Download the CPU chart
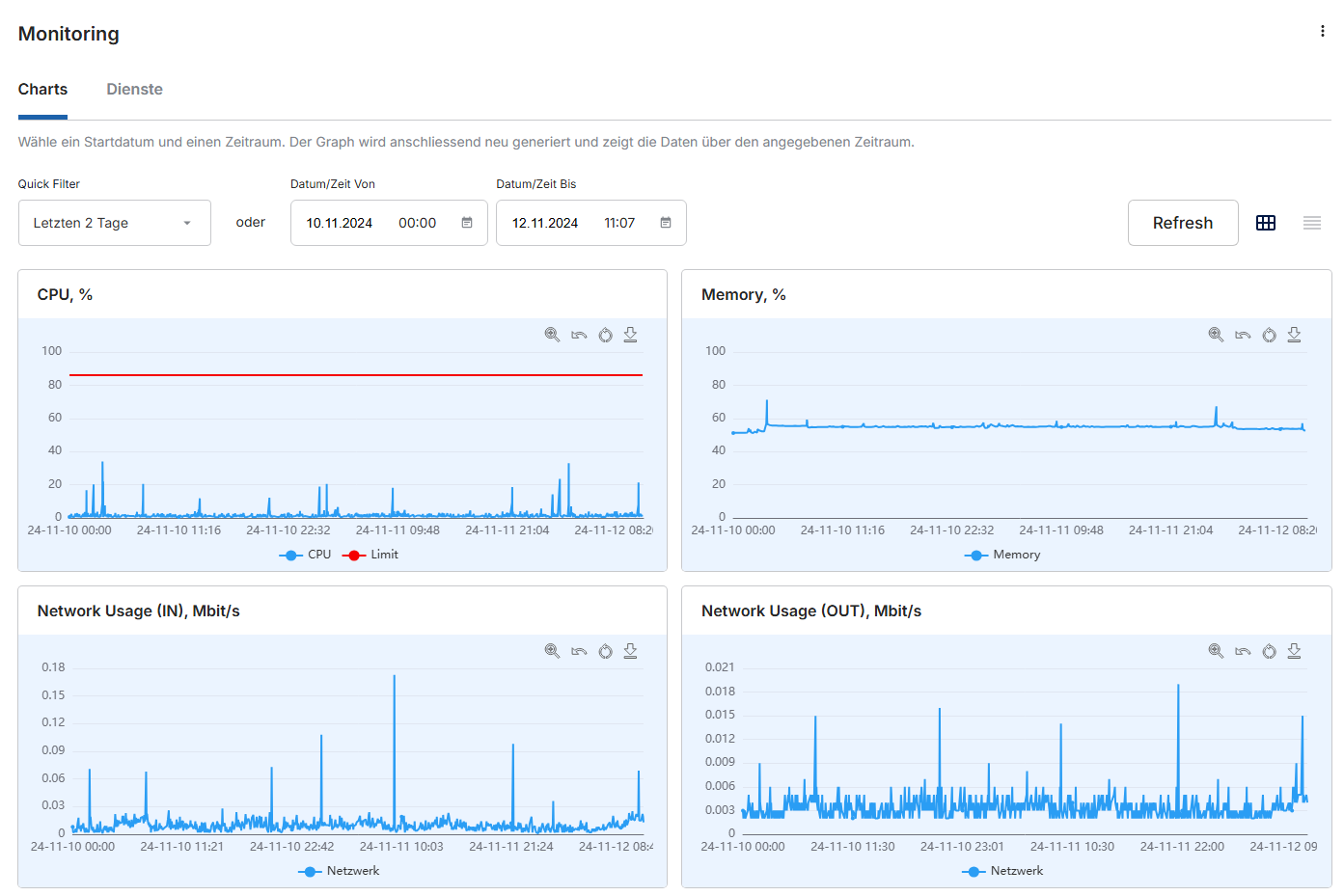The height and width of the screenshot is (896, 1344). point(630,335)
